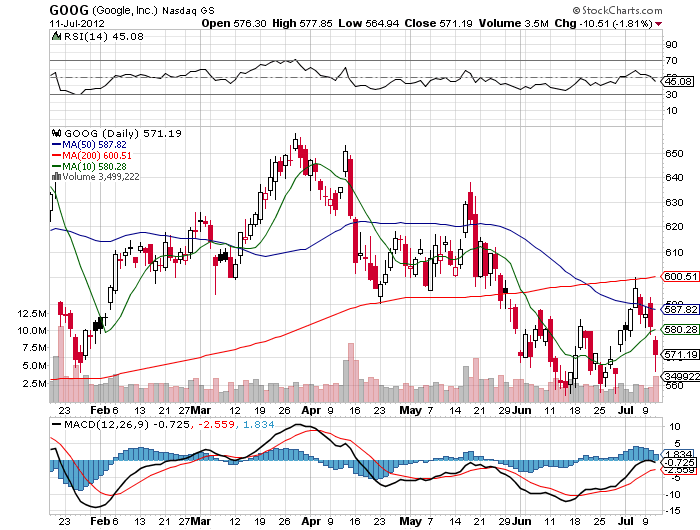The height and width of the screenshot is (530, 700).
Task: Click the 580.28 green price tag
Action: tap(680, 330)
